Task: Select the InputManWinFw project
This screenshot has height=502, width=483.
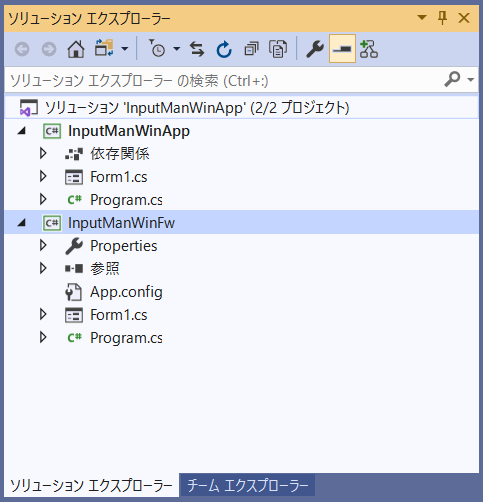Action: tap(121, 223)
